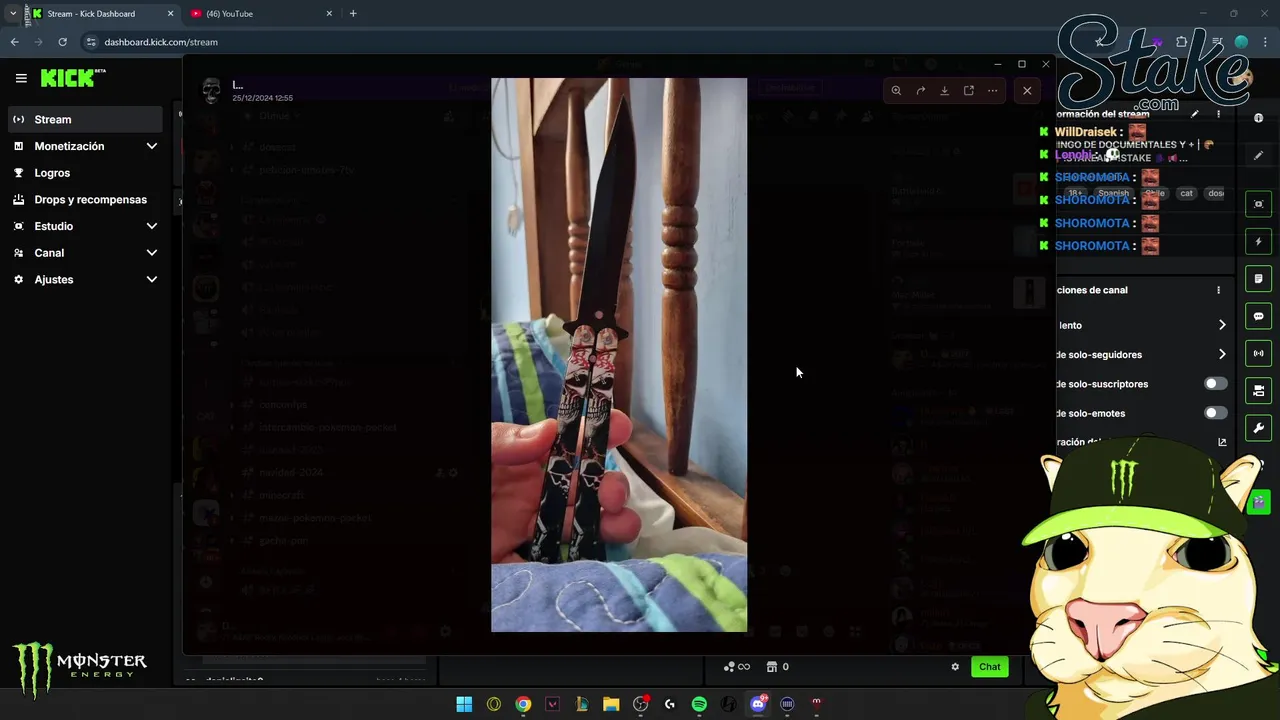Viewport: 1280px width, 720px height.
Task: Click the Monetización money icon
Action: (19, 146)
